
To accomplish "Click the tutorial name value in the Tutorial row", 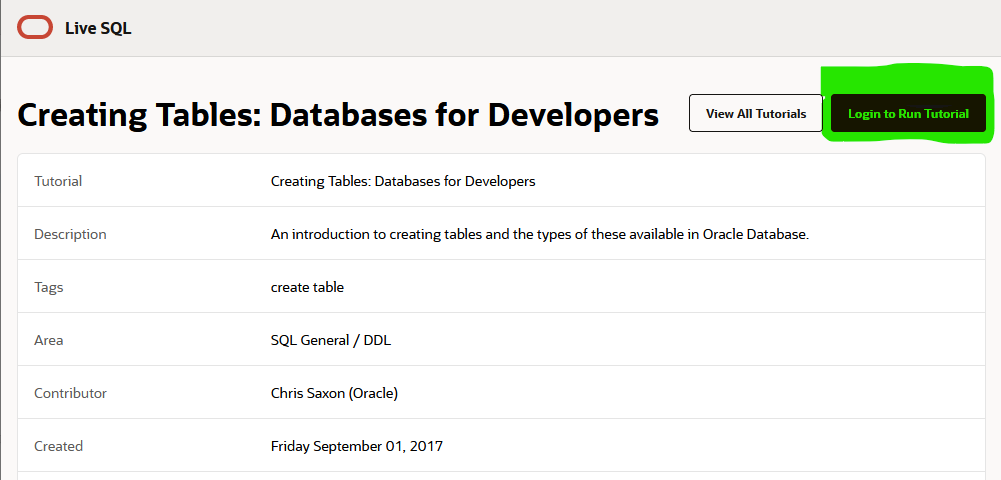I will pyautogui.click(x=403, y=181).
